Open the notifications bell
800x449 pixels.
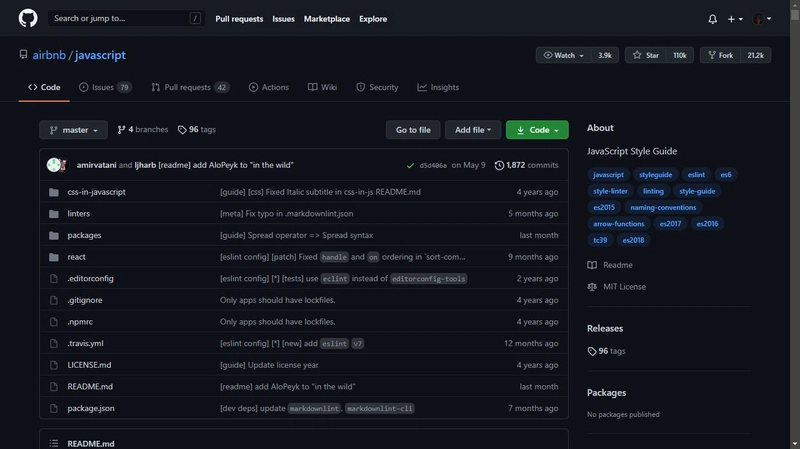[712, 19]
